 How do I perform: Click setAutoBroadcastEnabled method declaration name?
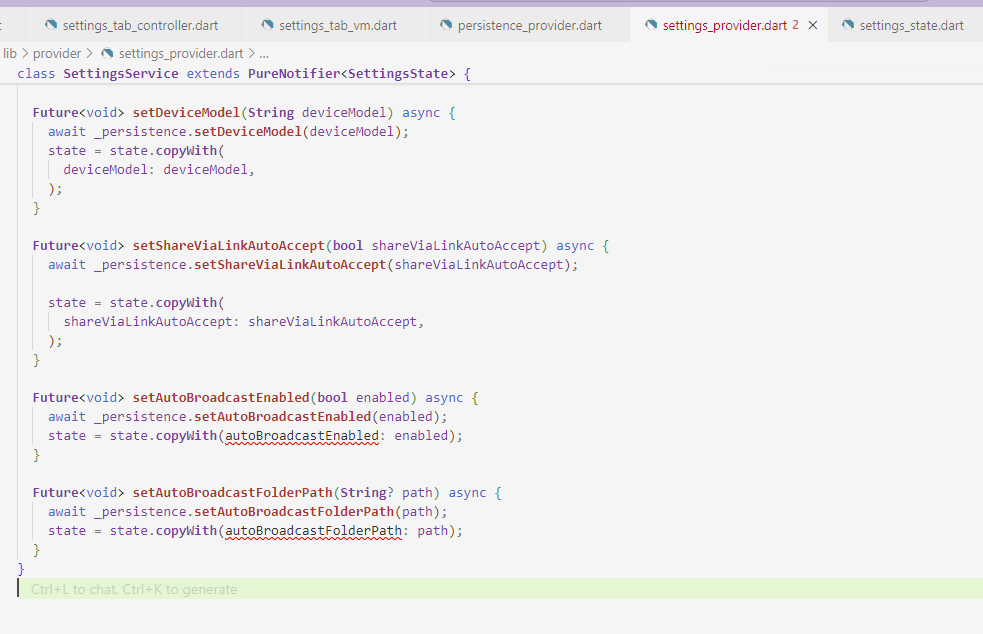221,398
